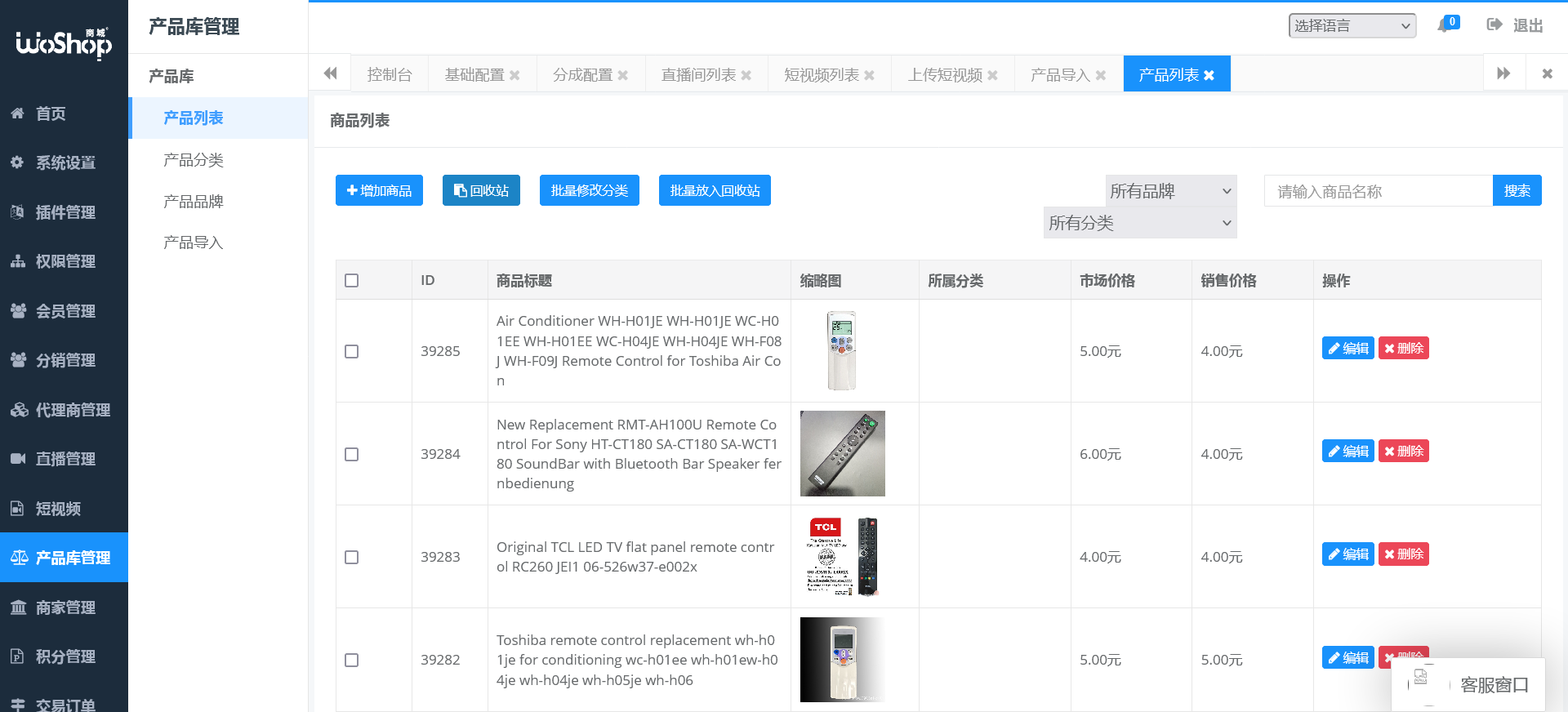Open 首页 from the home icon in sidebar
1568x712 pixels.
(x=17, y=113)
